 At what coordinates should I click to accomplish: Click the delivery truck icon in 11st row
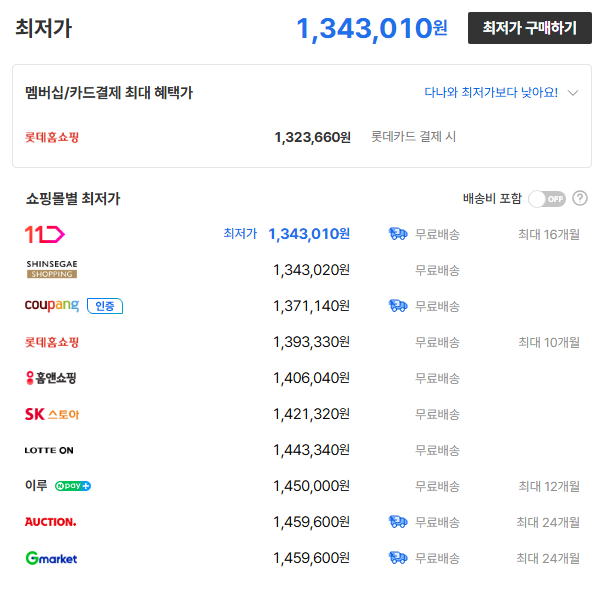point(398,234)
